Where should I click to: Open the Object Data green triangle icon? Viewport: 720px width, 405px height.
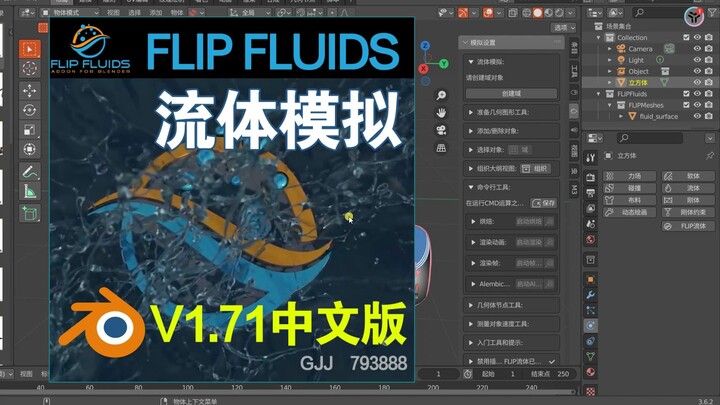pyautogui.click(x=591, y=357)
